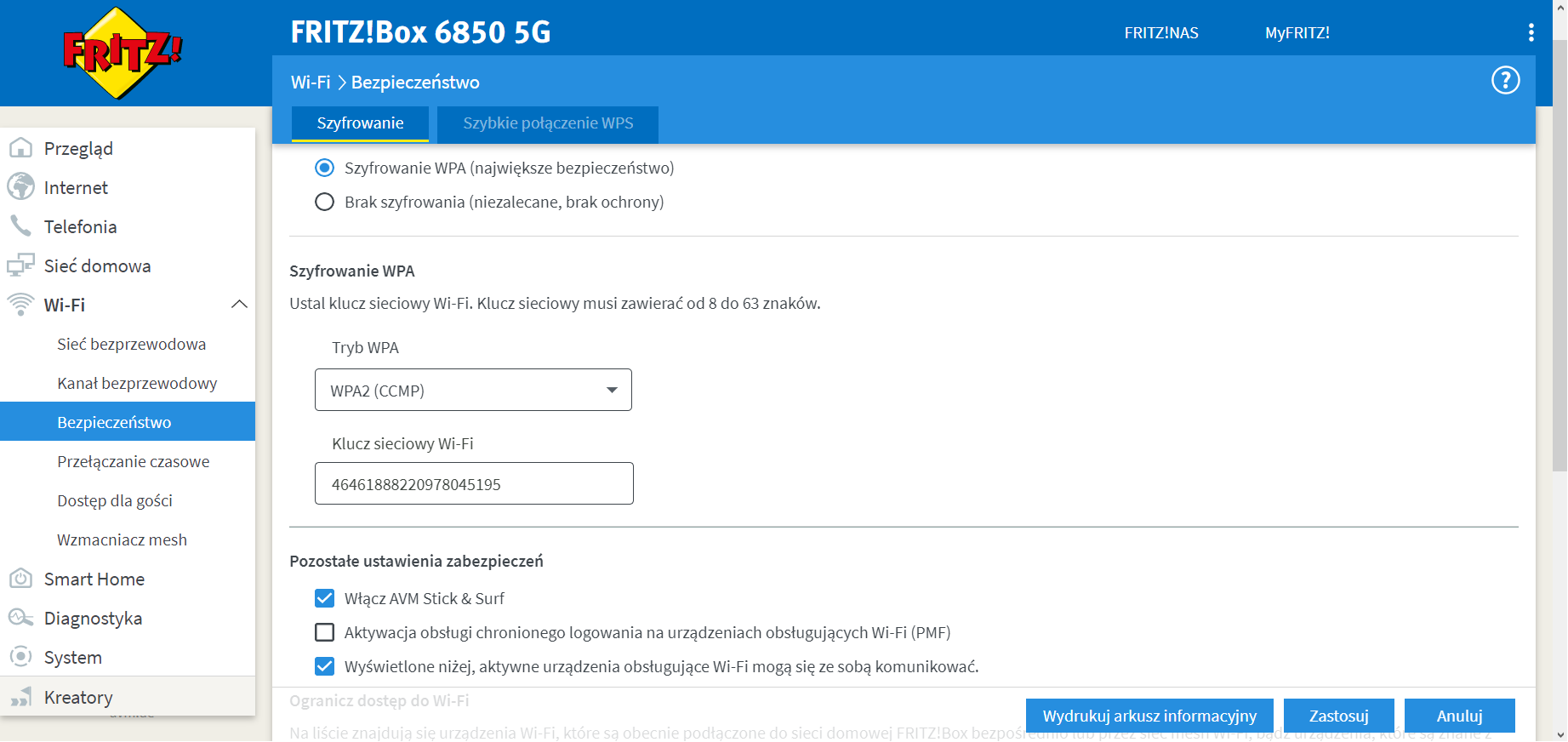Open the three-dot options menu
The height and width of the screenshot is (742, 1568).
coord(1531,32)
